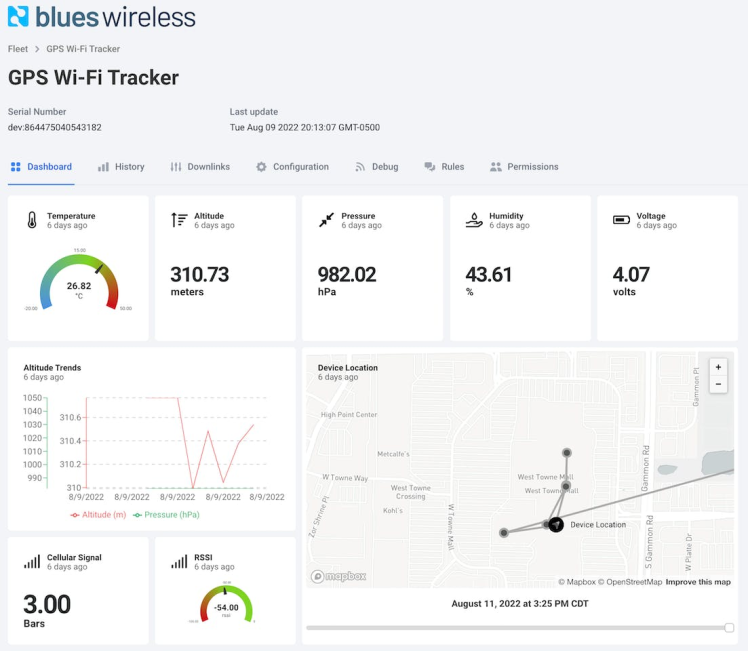Click the RSSI signal bars icon
This screenshot has width=748, height=651.
(x=179, y=562)
